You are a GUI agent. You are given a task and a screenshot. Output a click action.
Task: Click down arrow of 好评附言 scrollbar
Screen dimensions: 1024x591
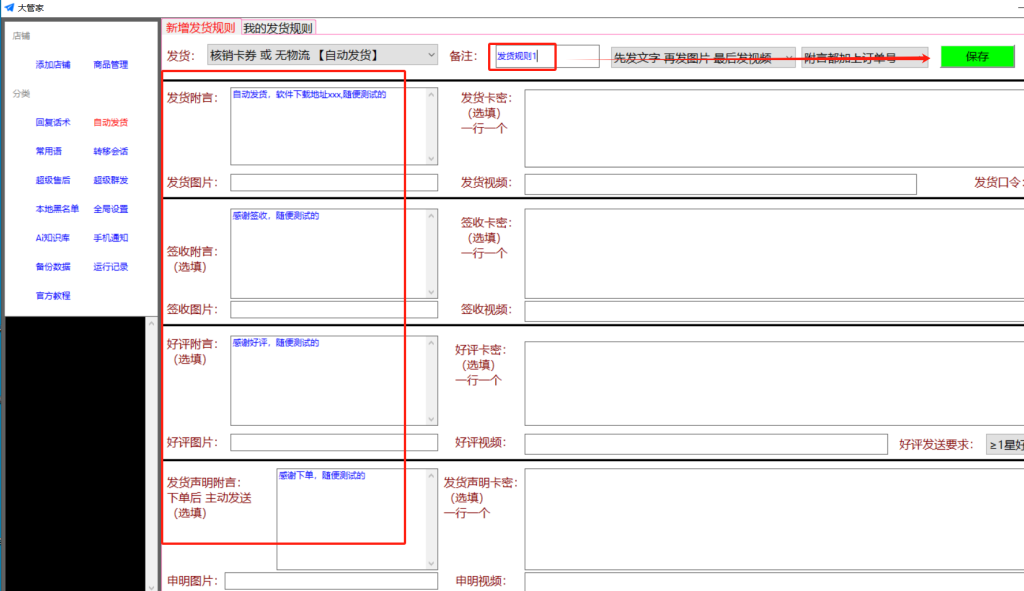(431, 419)
